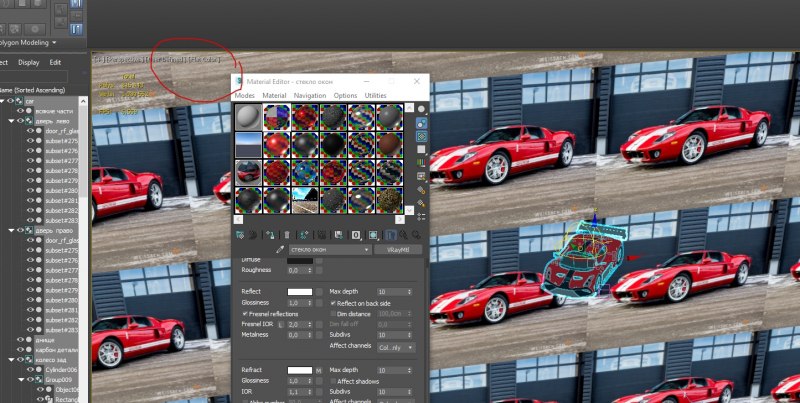Uncheck Reflect on back side checkbox
The width and height of the screenshot is (800, 403).
click(333, 303)
